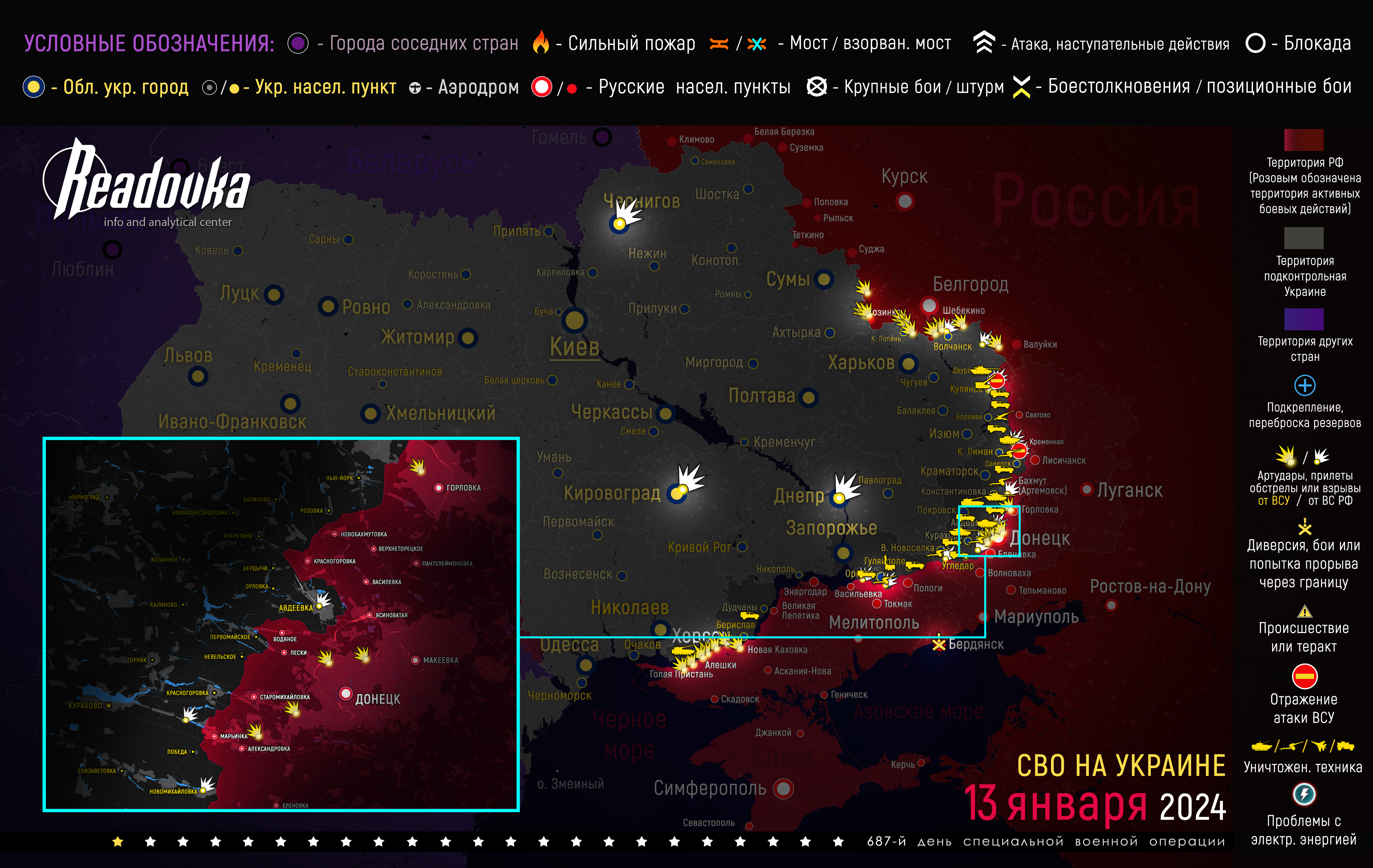Screen dimensions: 1373x868
Task: Select the dark red Территория РФ swatch
Action: pos(1303,140)
